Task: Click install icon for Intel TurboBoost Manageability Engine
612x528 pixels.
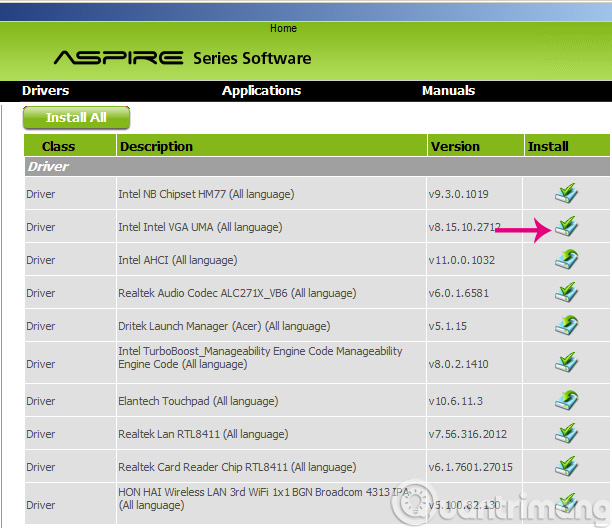Action: pos(566,363)
